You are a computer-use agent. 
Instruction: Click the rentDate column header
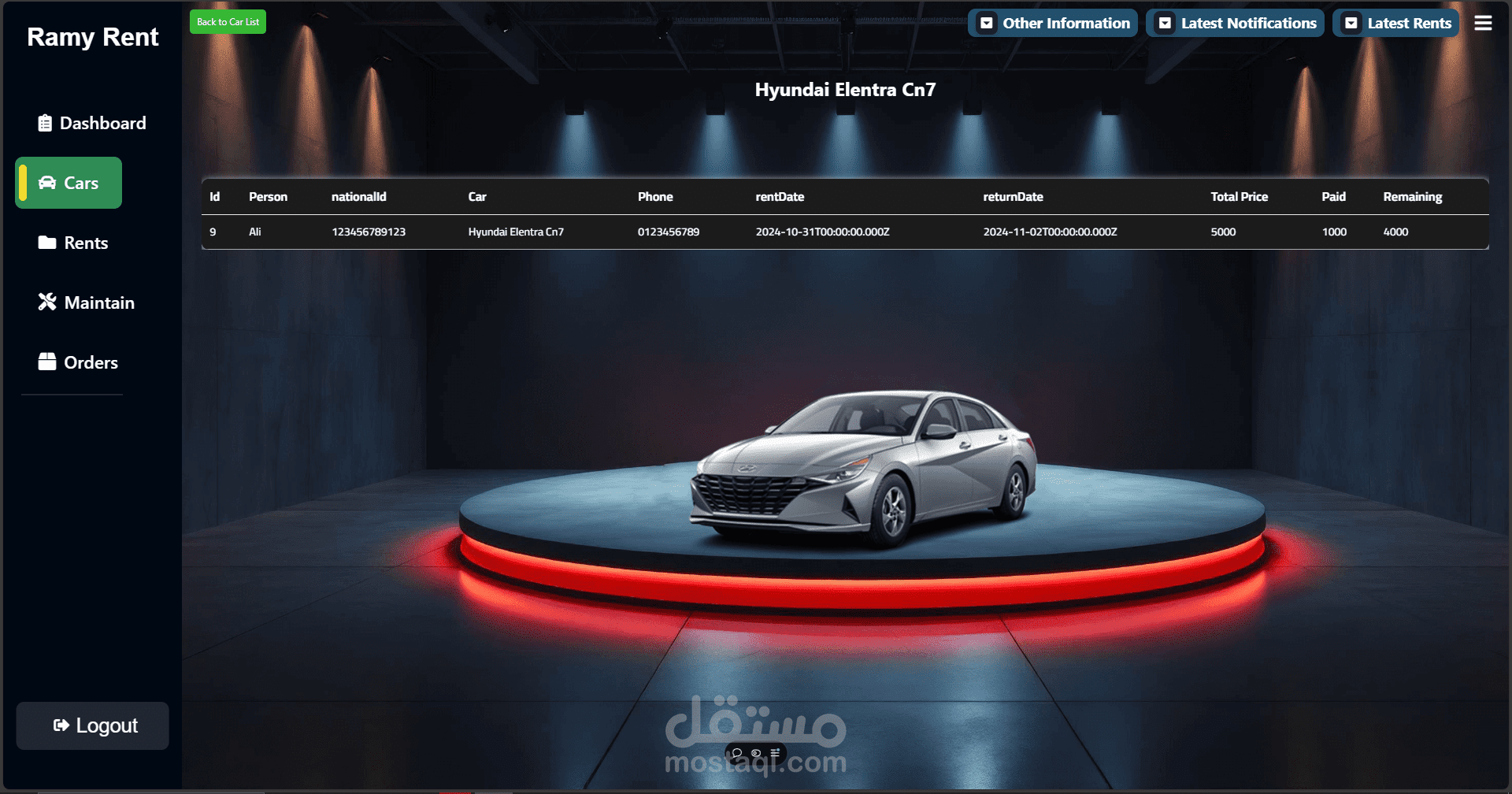[780, 197]
